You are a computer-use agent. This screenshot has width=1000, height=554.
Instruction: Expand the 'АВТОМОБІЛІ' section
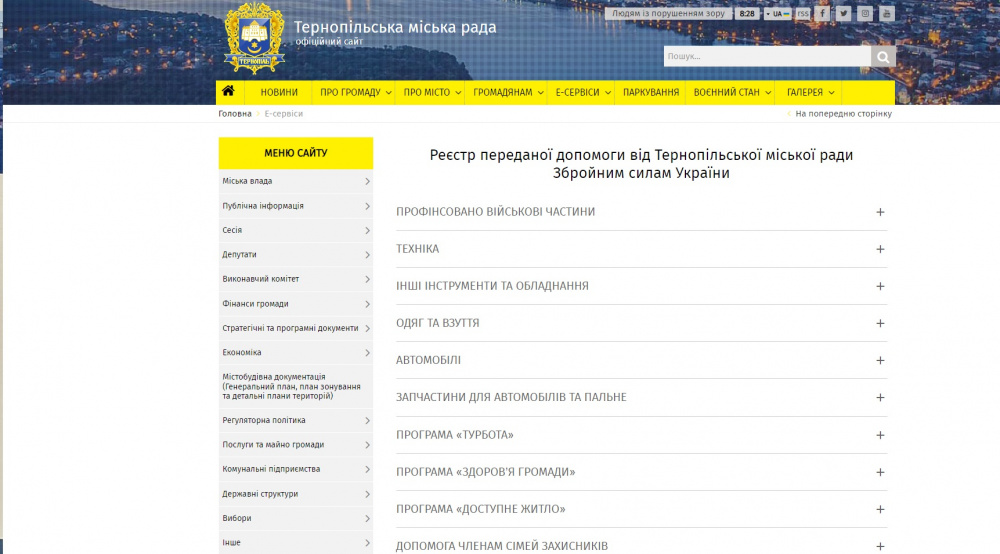[x=641, y=360]
